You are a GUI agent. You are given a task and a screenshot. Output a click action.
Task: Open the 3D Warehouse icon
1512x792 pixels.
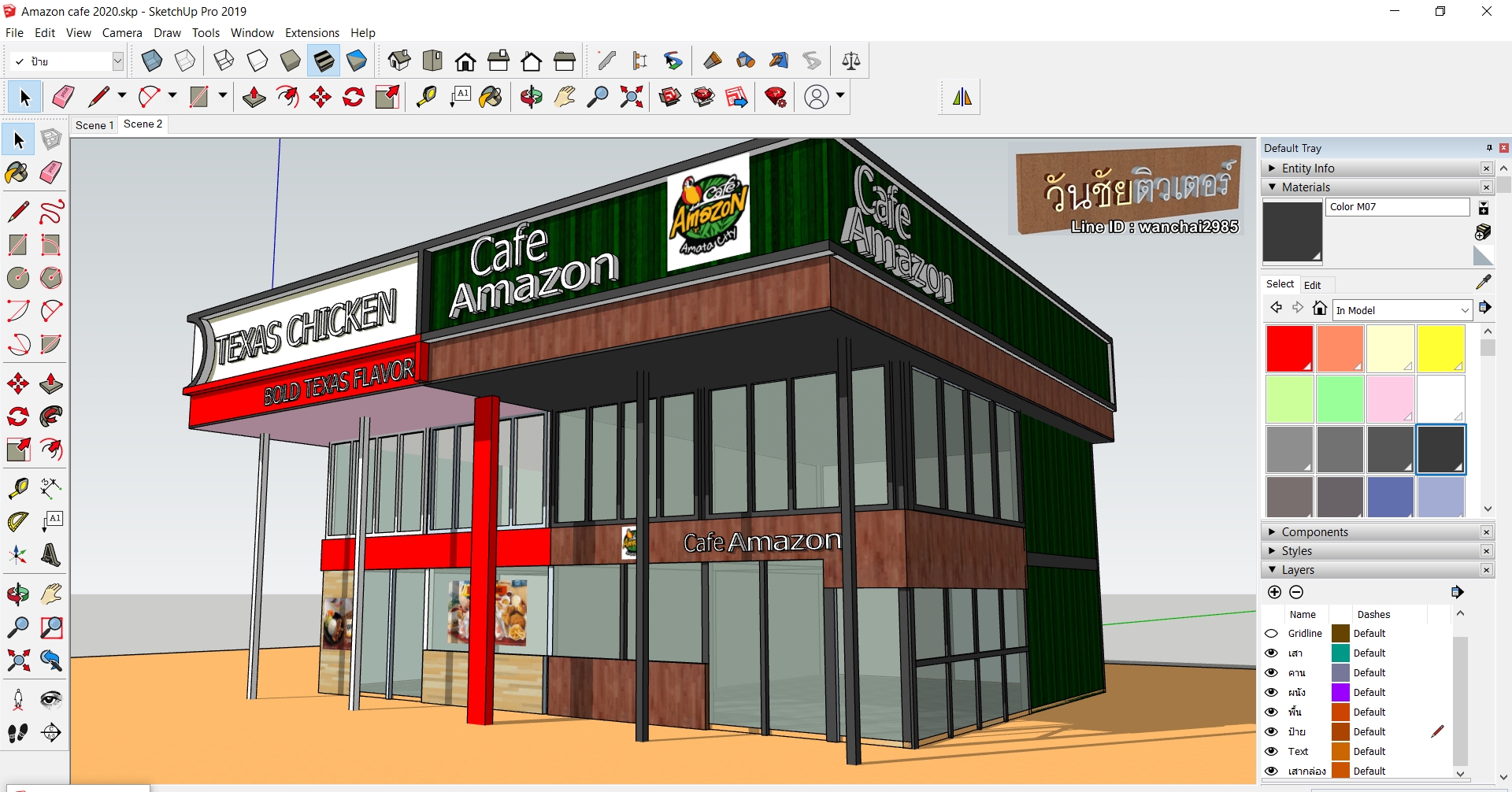click(670, 97)
